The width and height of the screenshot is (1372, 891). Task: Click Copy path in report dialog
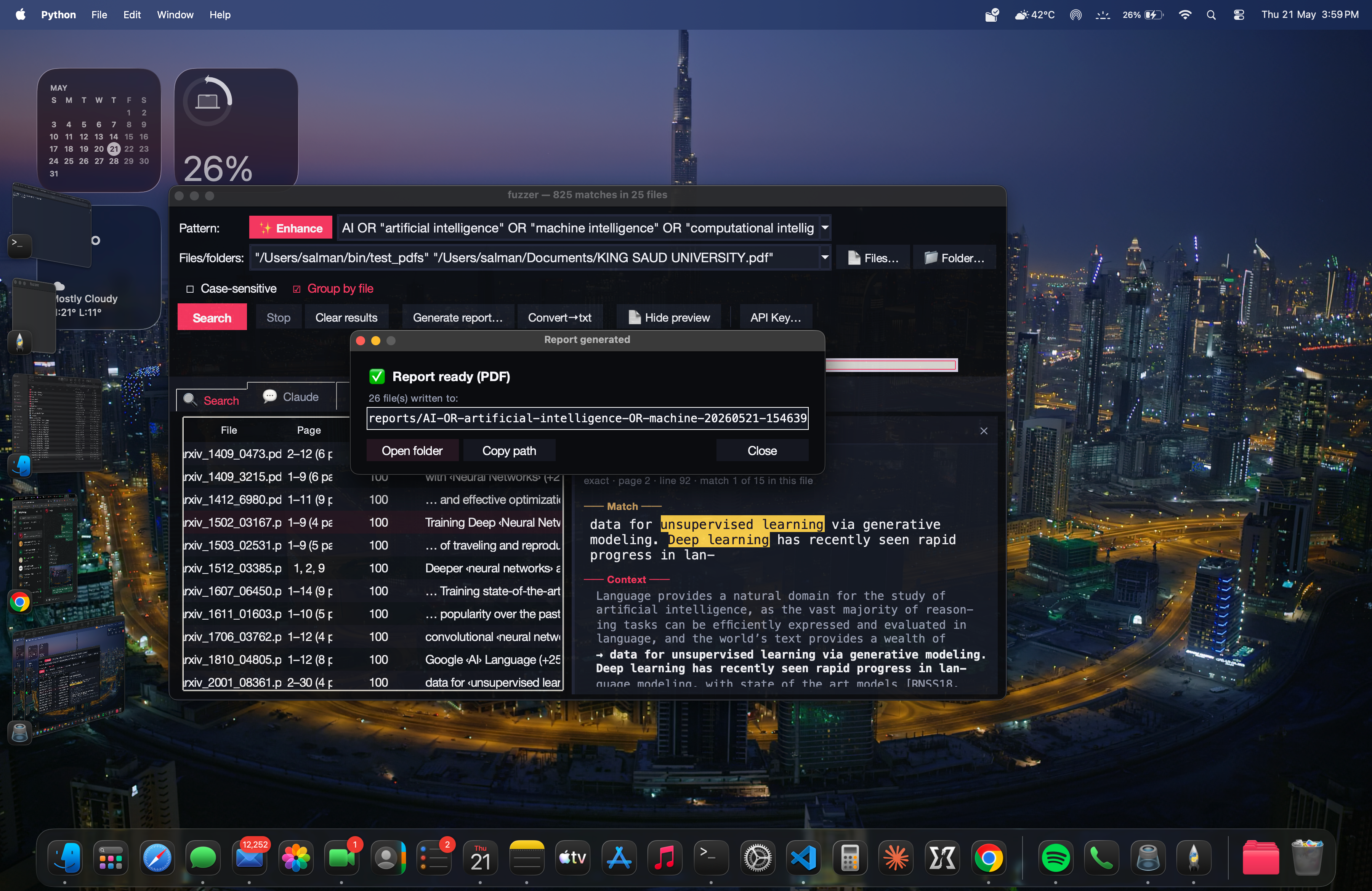[x=509, y=451]
